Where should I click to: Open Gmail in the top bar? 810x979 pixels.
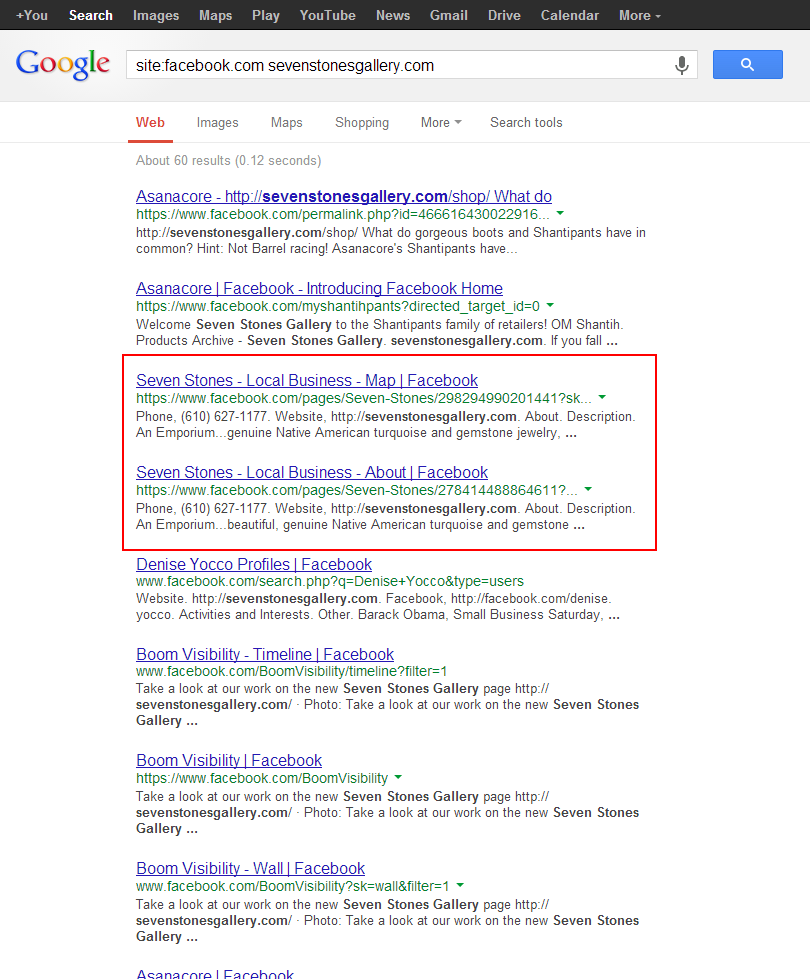pyautogui.click(x=448, y=15)
